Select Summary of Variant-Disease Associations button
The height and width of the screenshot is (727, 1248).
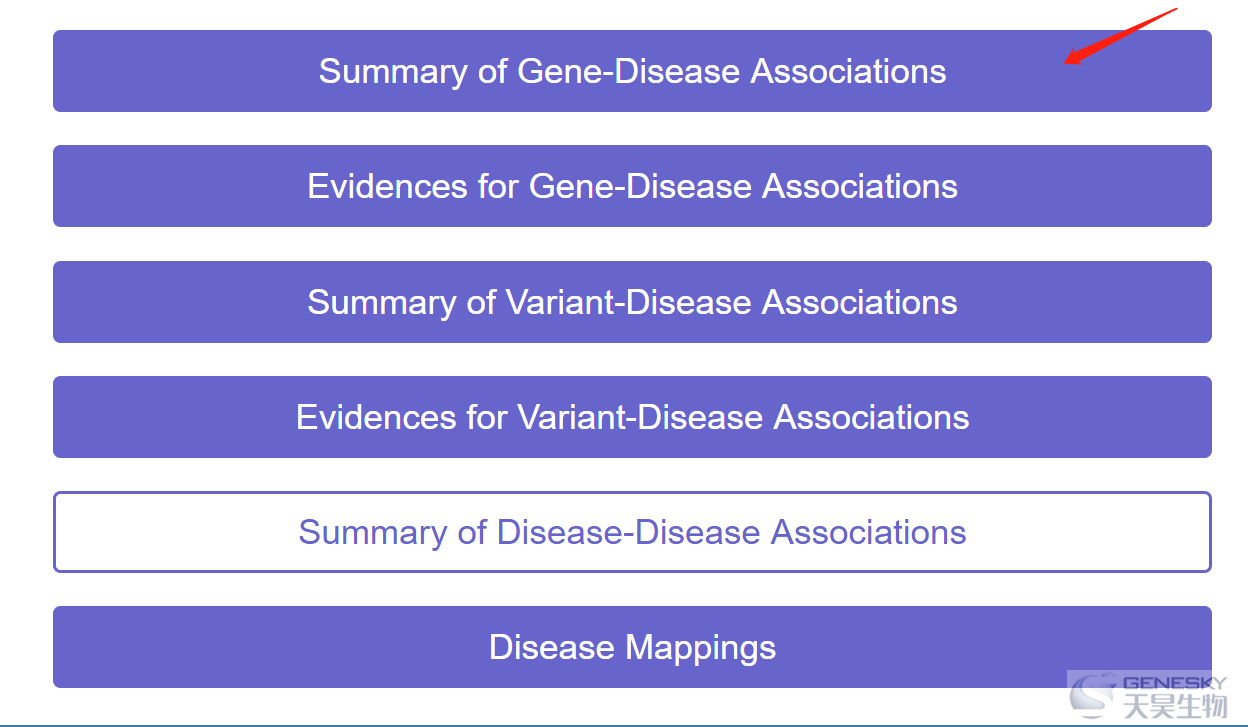(x=632, y=302)
